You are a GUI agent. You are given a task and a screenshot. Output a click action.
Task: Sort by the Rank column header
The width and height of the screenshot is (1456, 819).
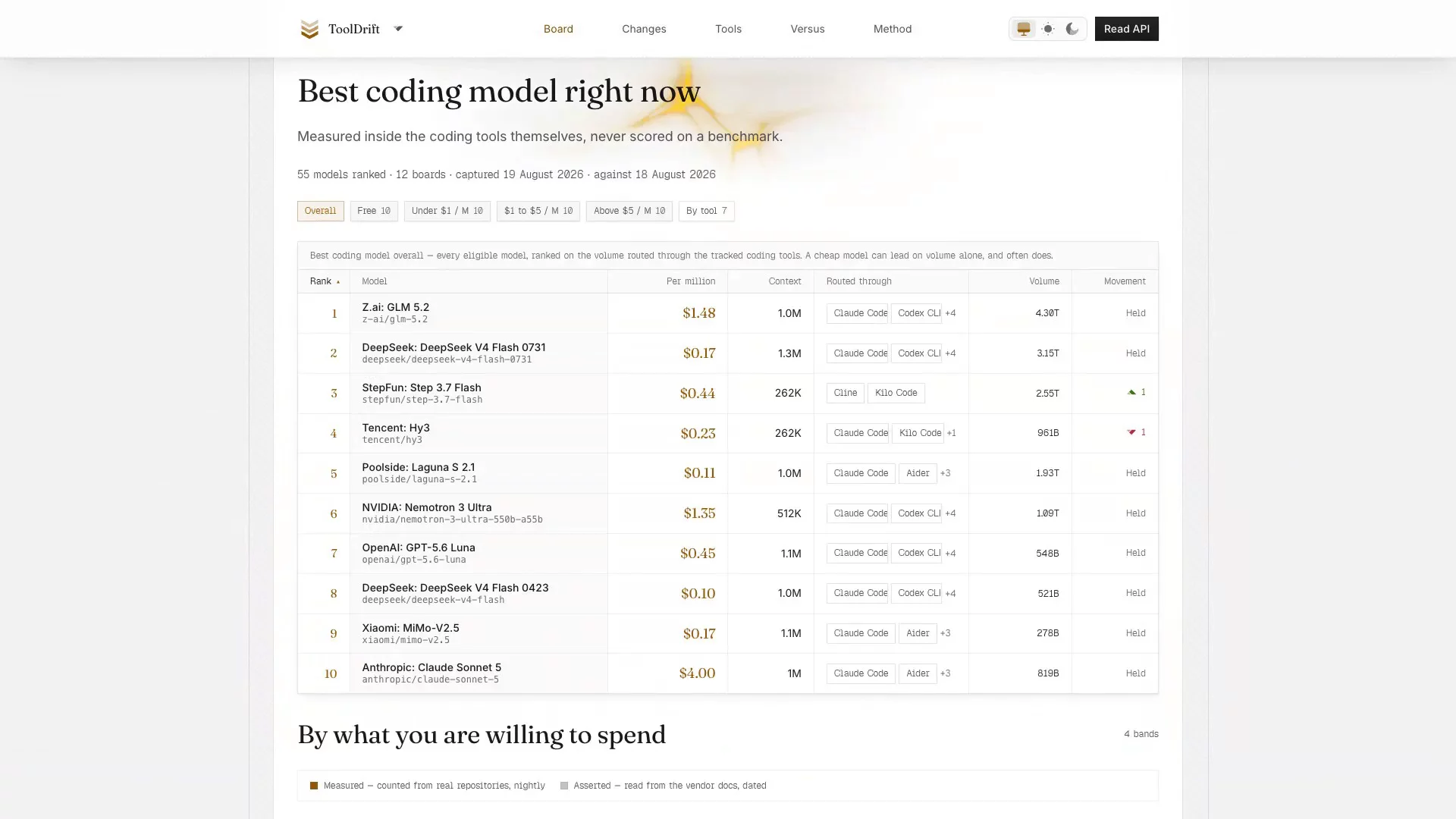[x=325, y=281]
